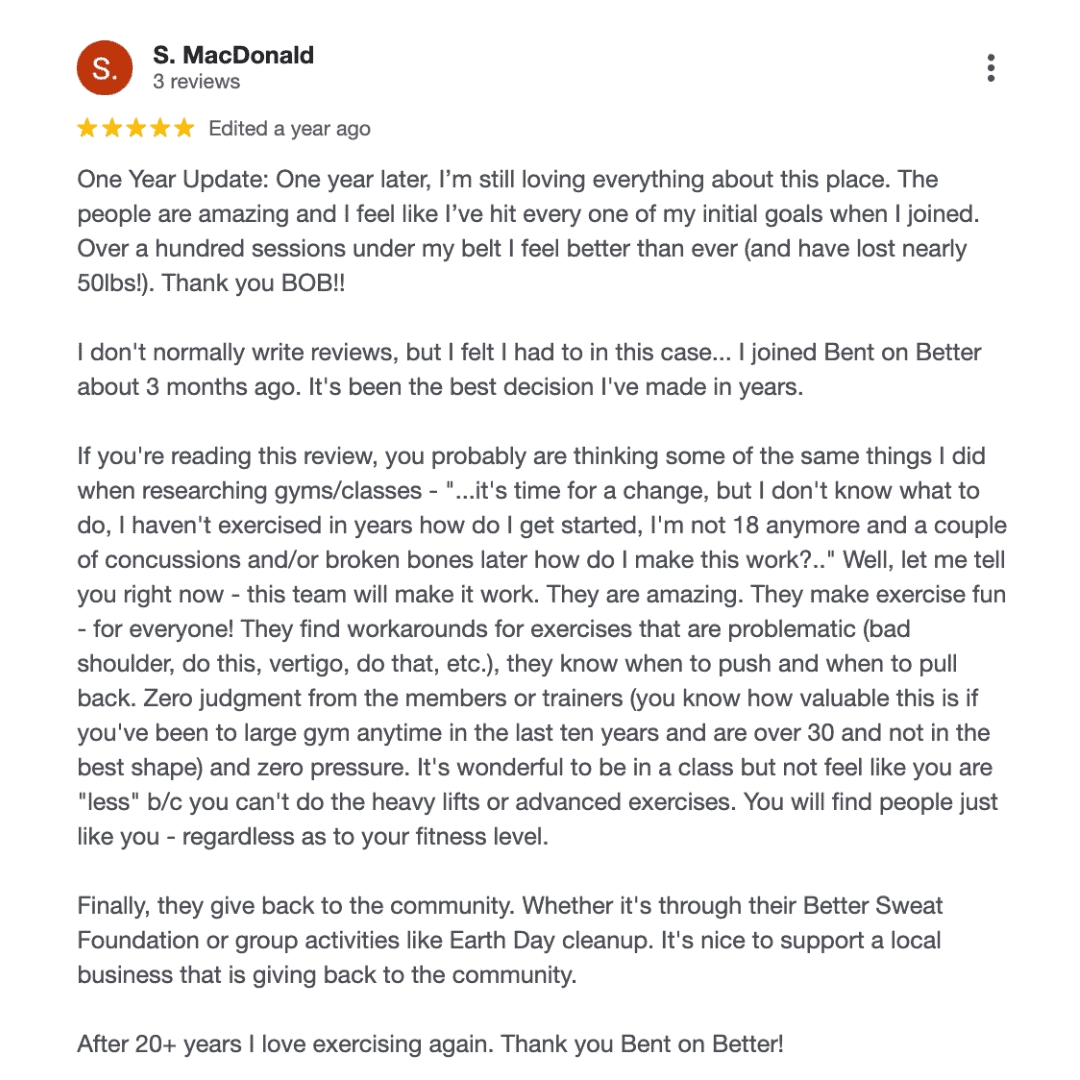Image resolution: width=1080 pixels, height=1080 pixels.
Task: Click the third rating star
Action: point(136,128)
